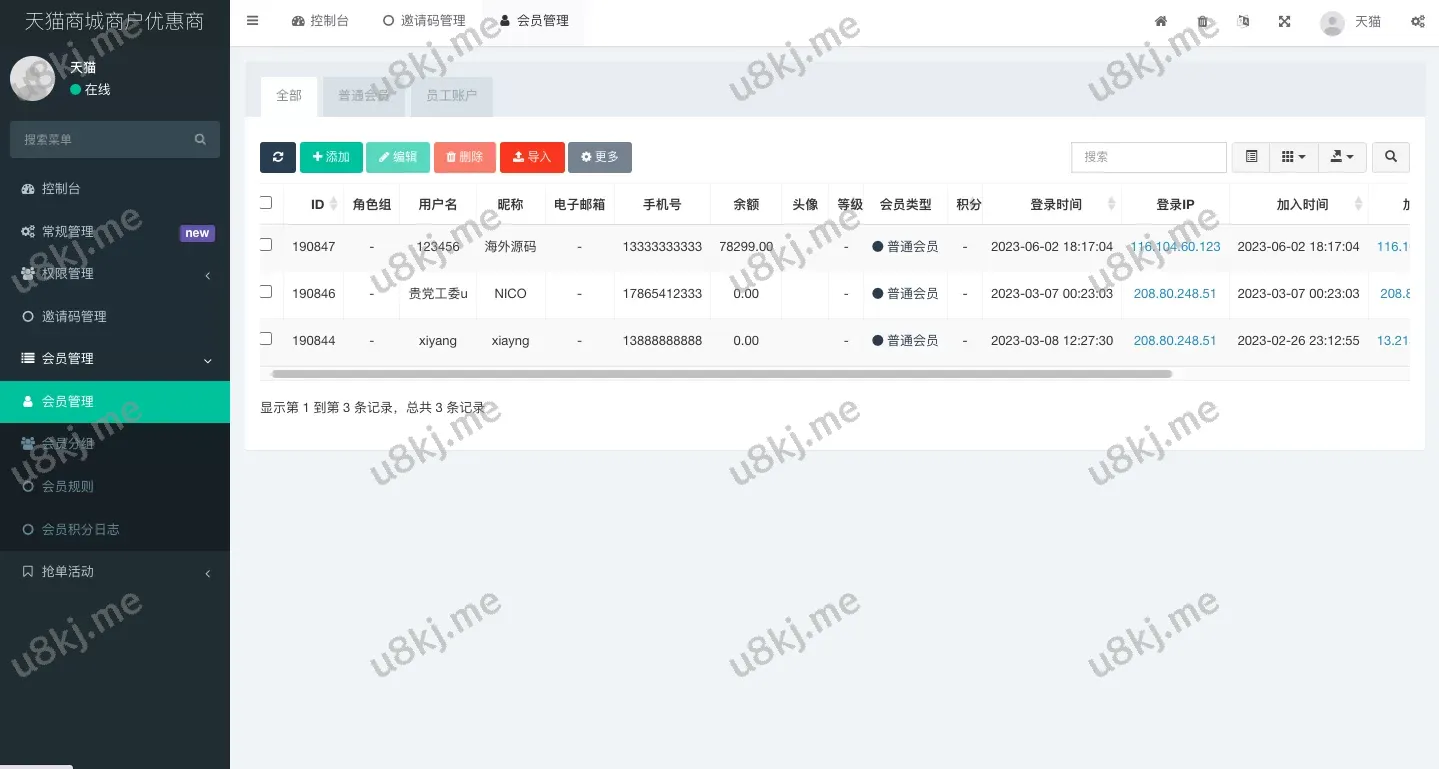This screenshot has height=769, width=1439.
Task: Click login IP link 208.80.248.51 for NICO
Action: (1174, 294)
